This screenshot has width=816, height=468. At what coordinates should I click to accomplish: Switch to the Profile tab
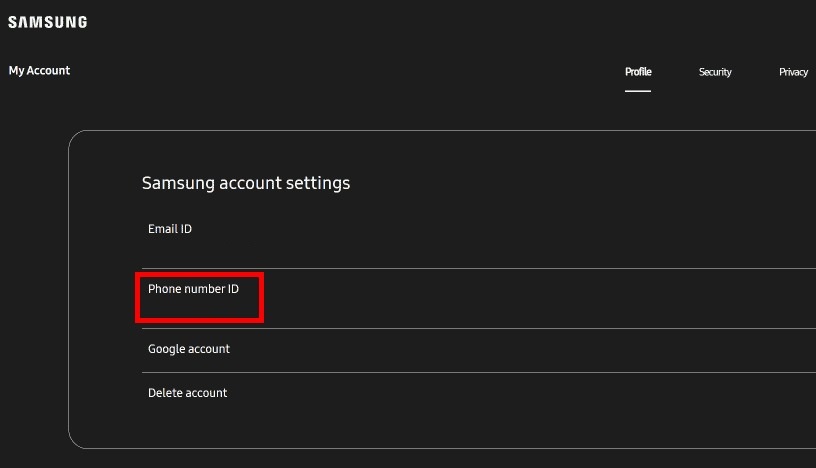pyautogui.click(x=638, y=72)
